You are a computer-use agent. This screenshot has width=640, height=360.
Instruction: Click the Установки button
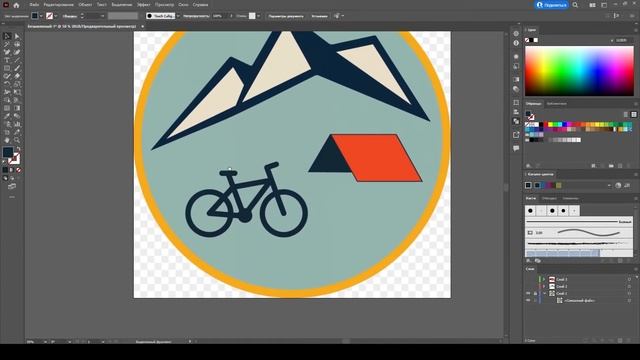(319, 16)
